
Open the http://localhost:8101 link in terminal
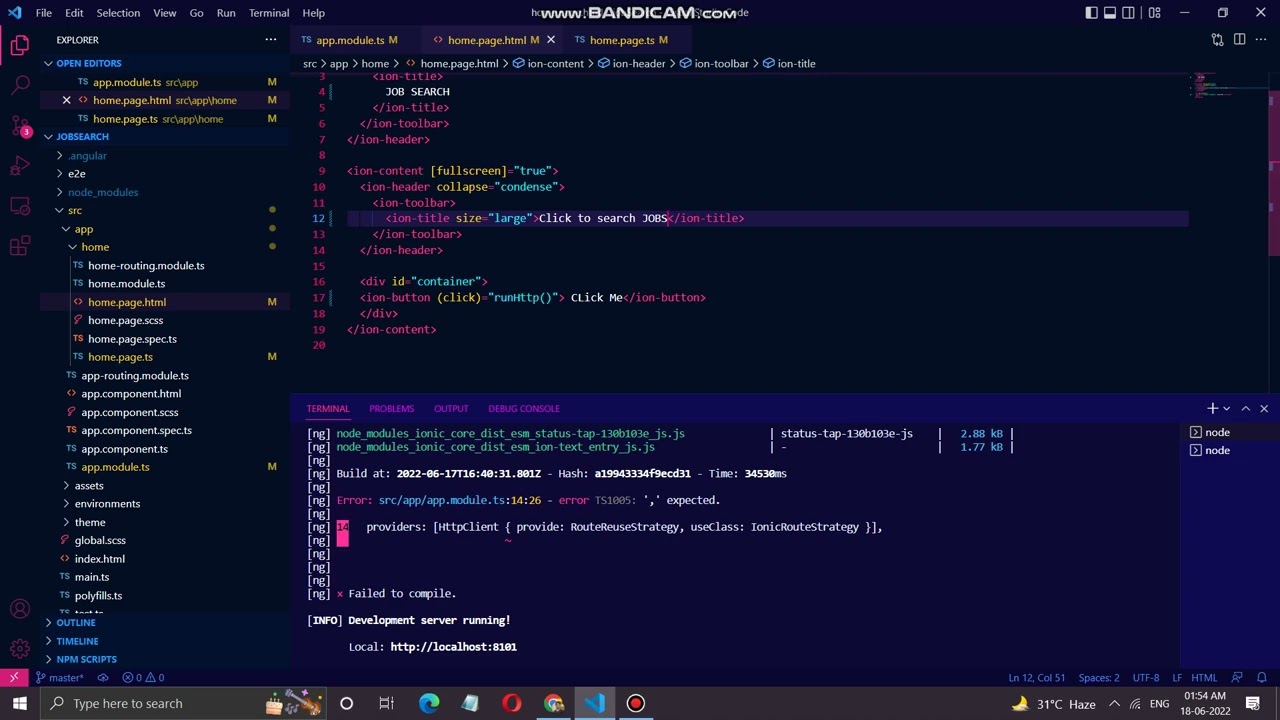(453, 647)
